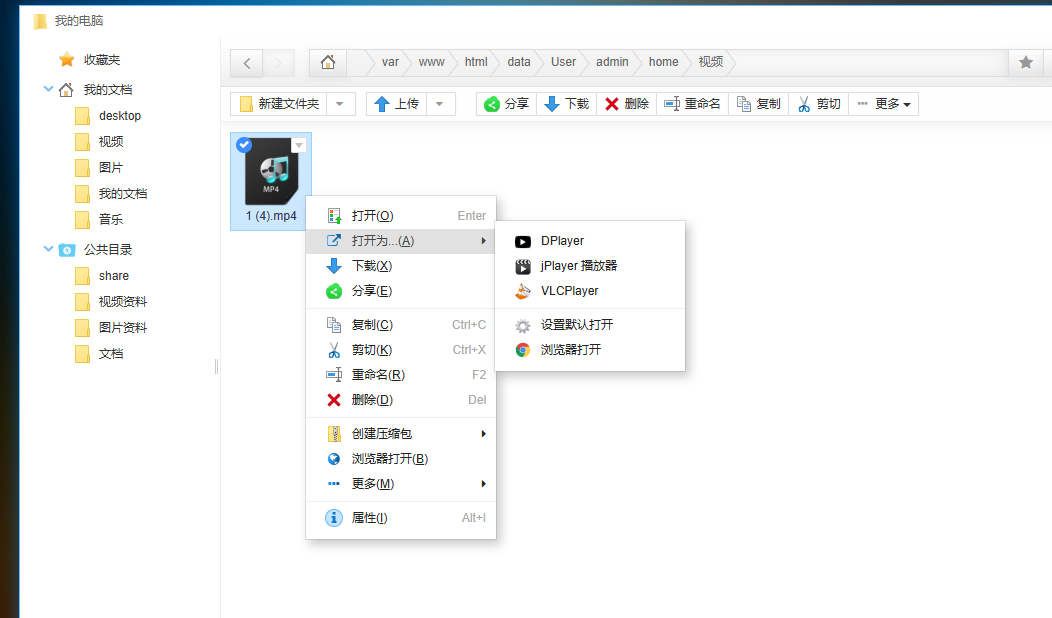This screenshot has width=1052, height=618.
Task: Click the home icon in address bar
Action: click(328, 62)
